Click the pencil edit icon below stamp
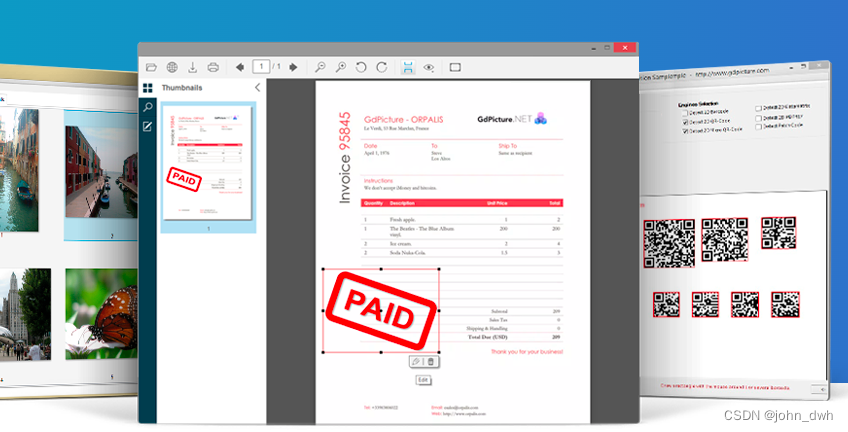The width and height of the screenshot is (848, 432). (416, 362)
